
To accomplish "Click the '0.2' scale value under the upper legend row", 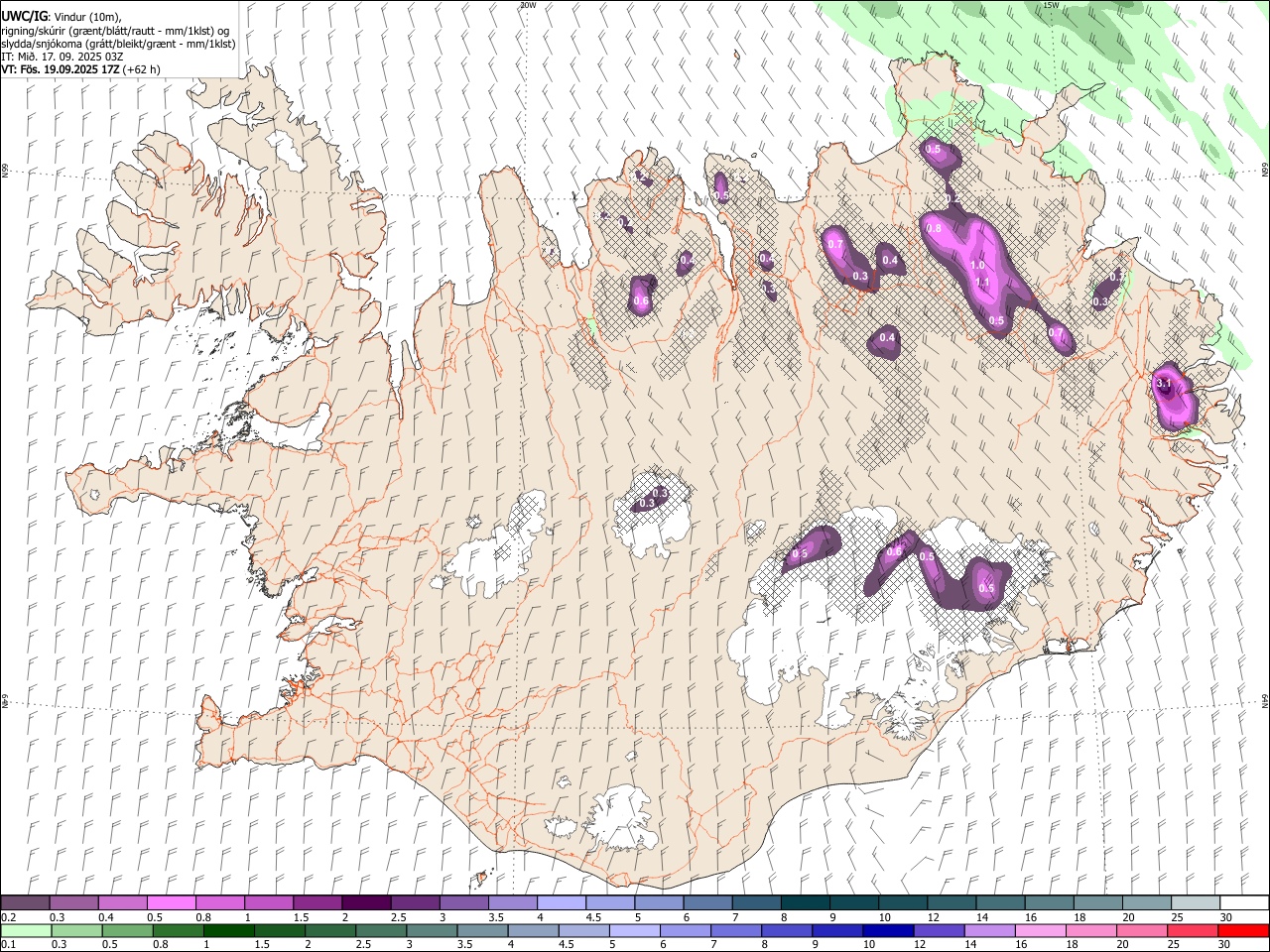I will (x=8, y=917).
